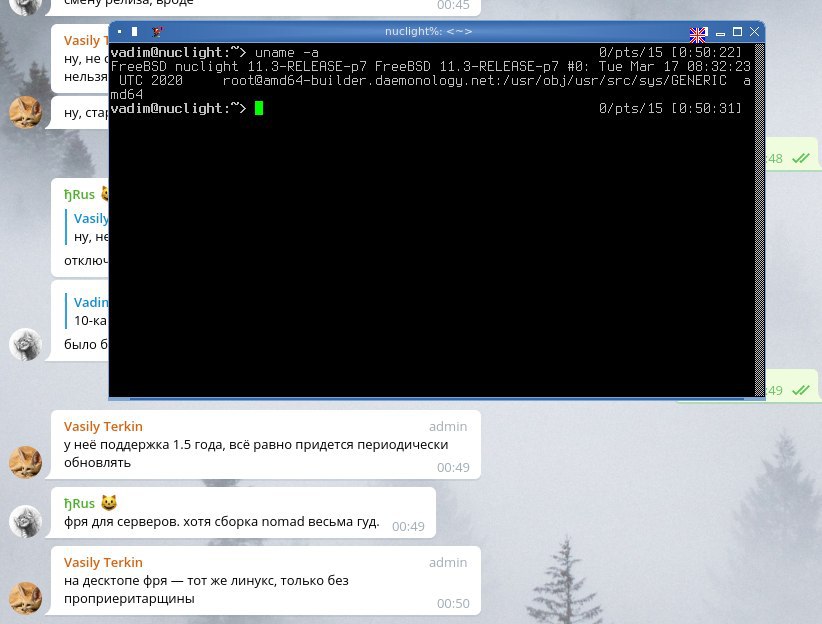Click the '0/pts/15 [0:50:22]' timestamp in terminal

click(670, 52)
